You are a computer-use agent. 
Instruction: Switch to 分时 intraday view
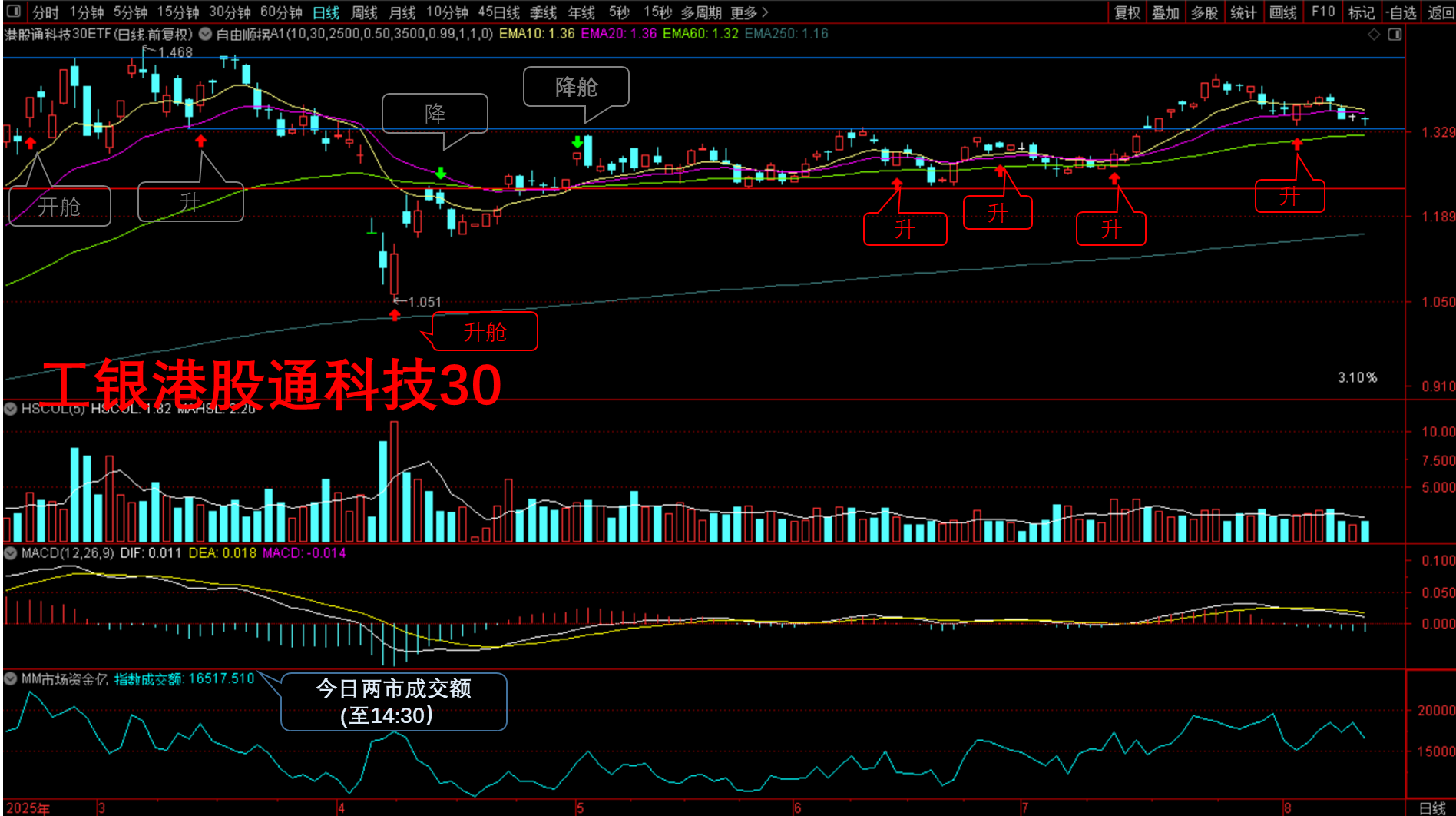45,12
